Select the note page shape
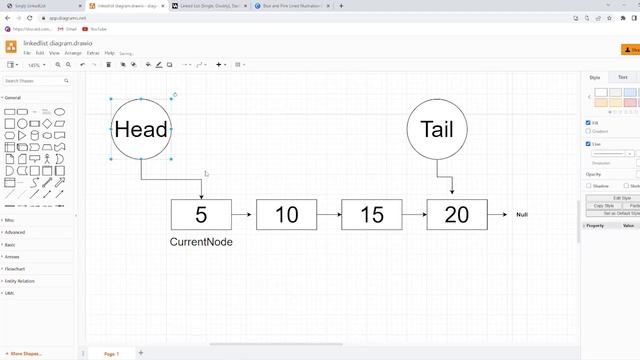This screenshot has width=640, height=360. pyautogui.click(x=10, y=159)
